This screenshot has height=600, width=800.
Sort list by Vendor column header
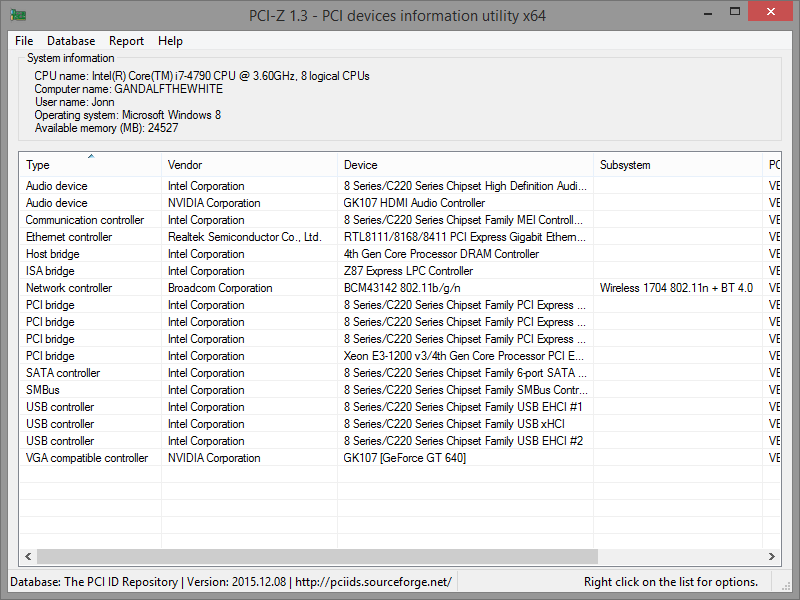click(x=248, y=165)
